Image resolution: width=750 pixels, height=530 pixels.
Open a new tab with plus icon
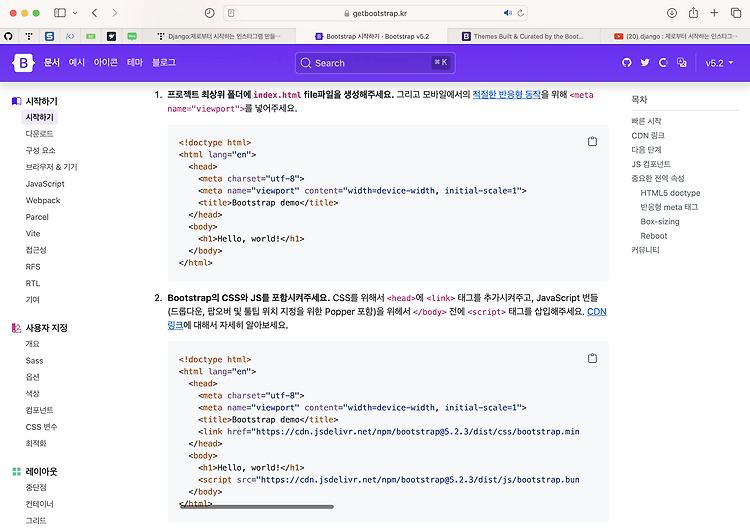[x=714, y=13]
